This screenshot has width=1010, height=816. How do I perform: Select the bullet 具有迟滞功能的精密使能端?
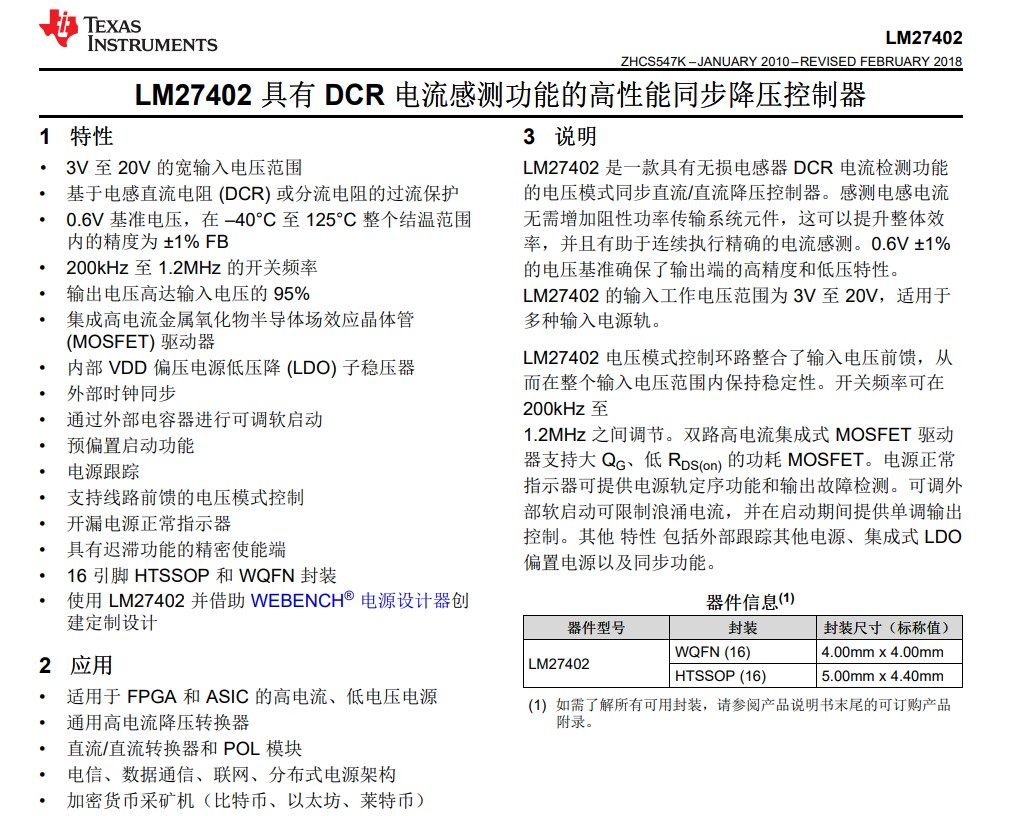click(176, 549)
